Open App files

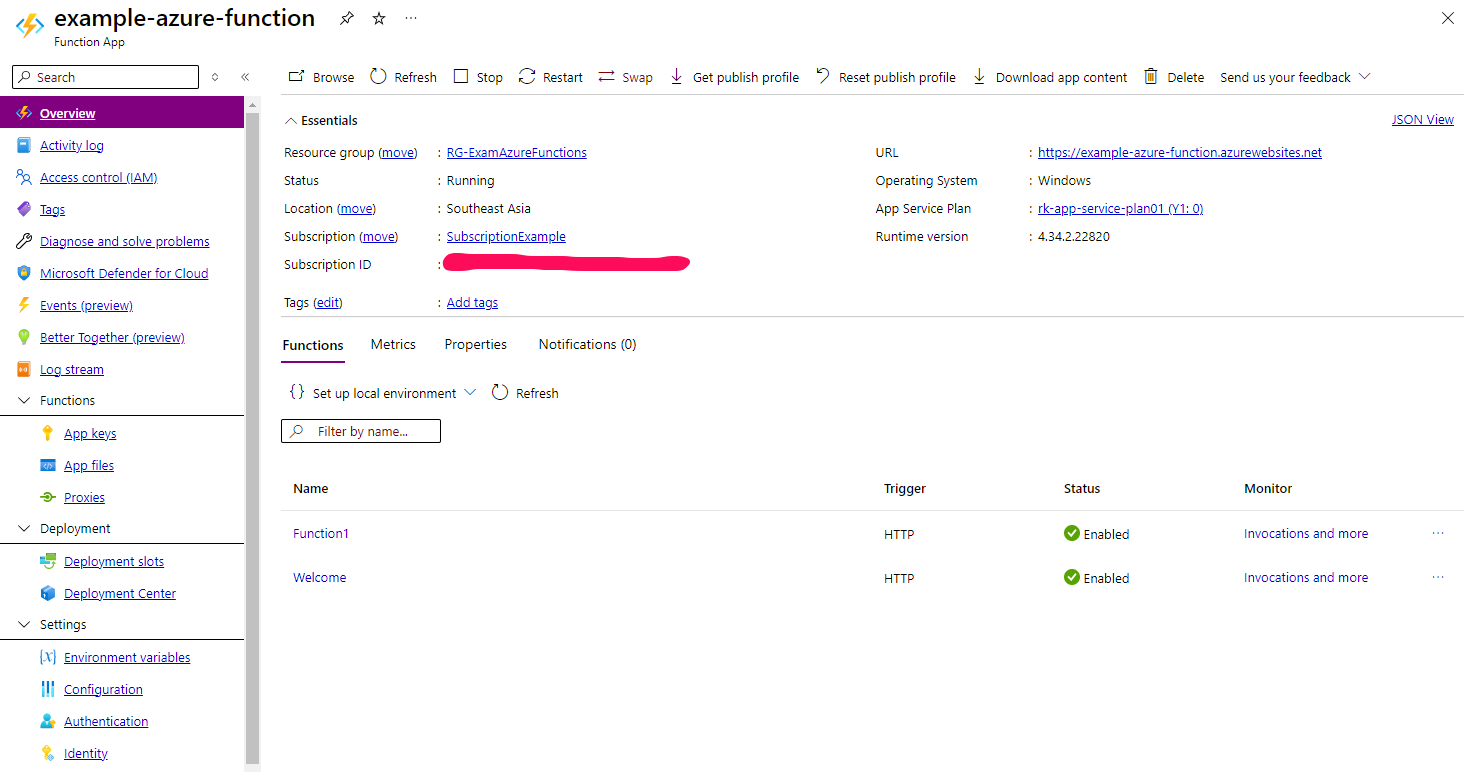click(89, 465)
